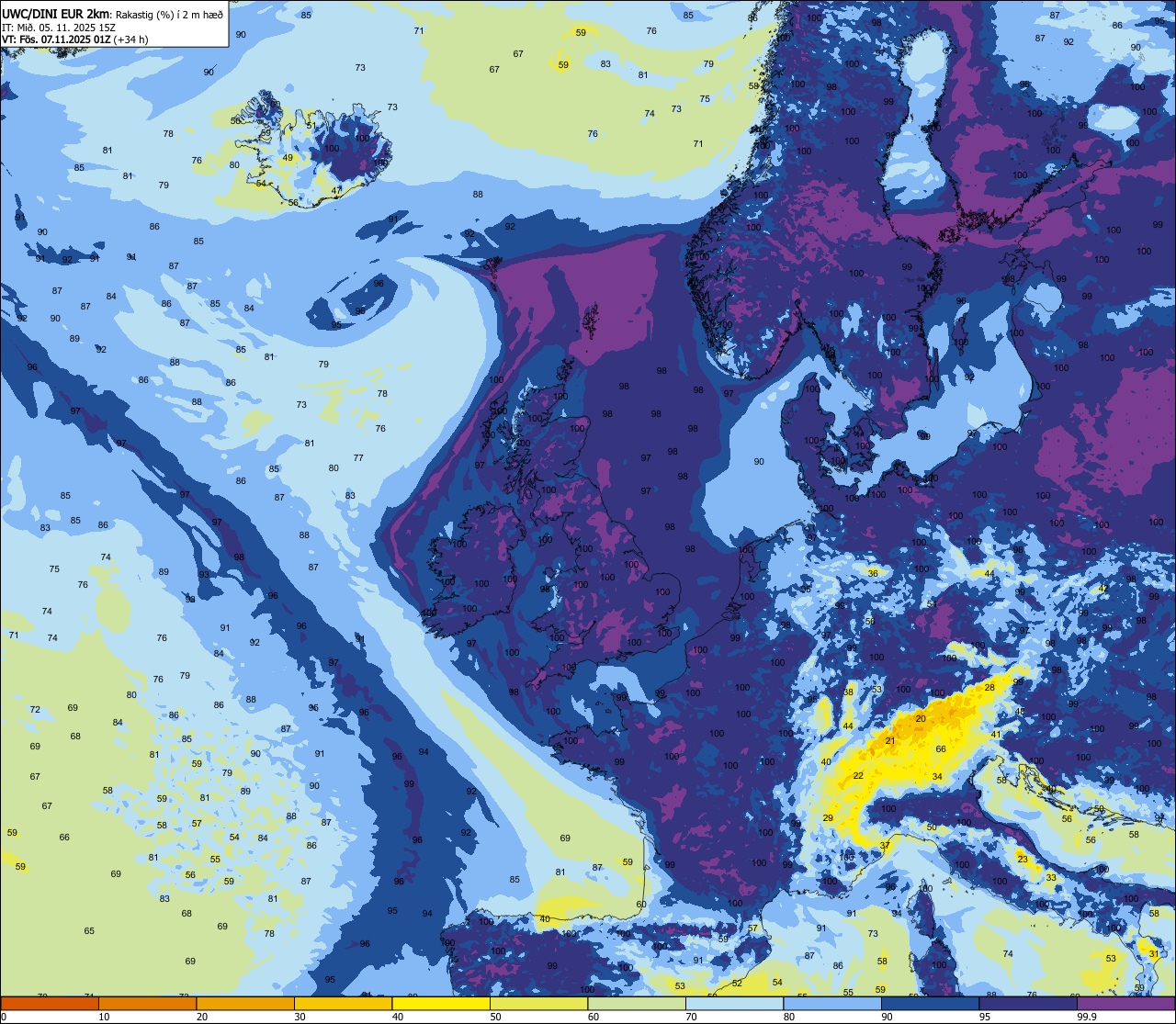The width and height of the screenshot is (1176, 1024).
Task: Click the value 23 over Italy
Action: (1023, 859)
